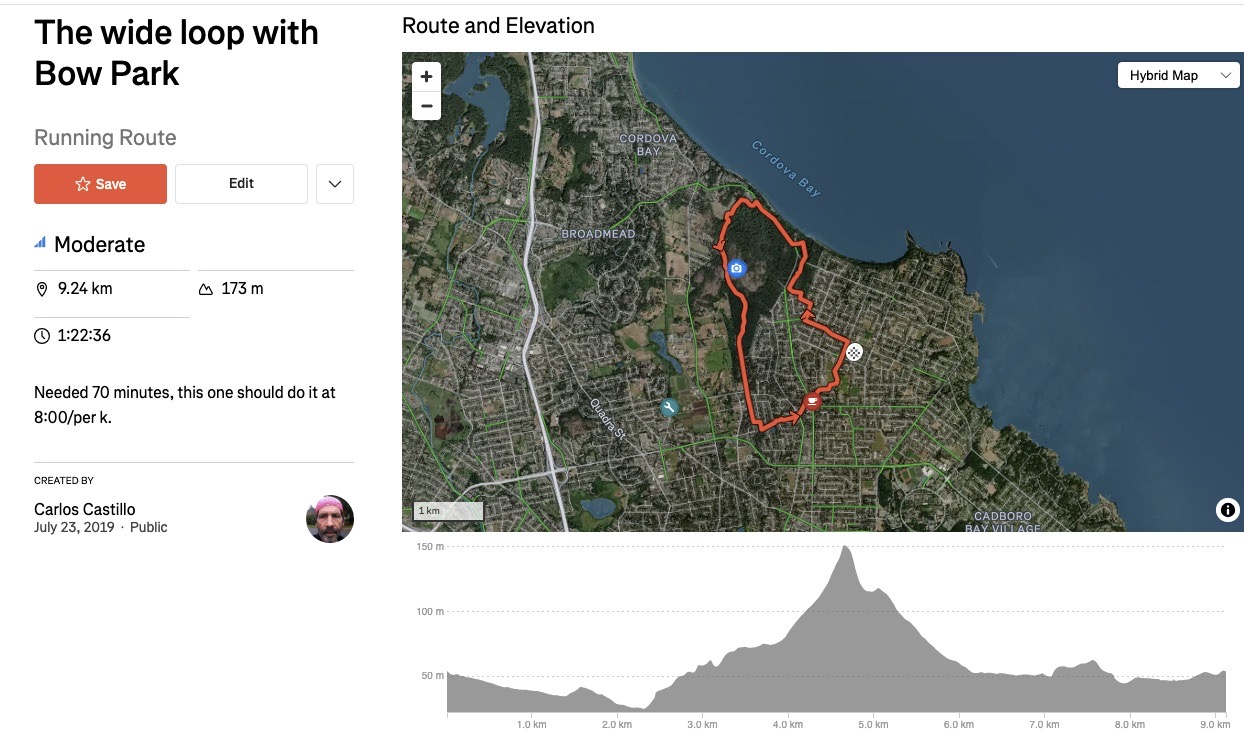Screen dimensions: 1244x739
Task: Open the map info attribution icon
Action: [1227, 510]
